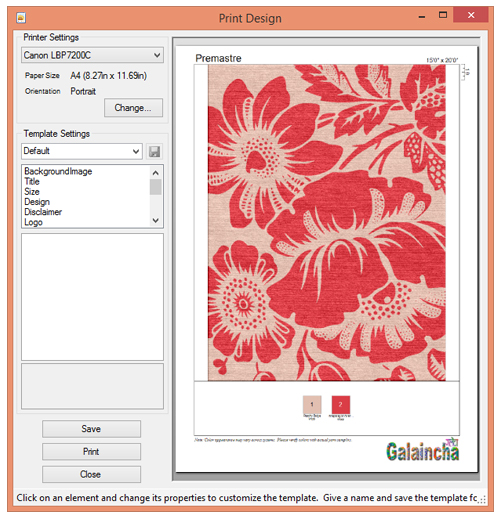The width and height of the screenshot is (500, 517).
Task: Click the save template floppy disk icon
Action: tap(154, 152)
